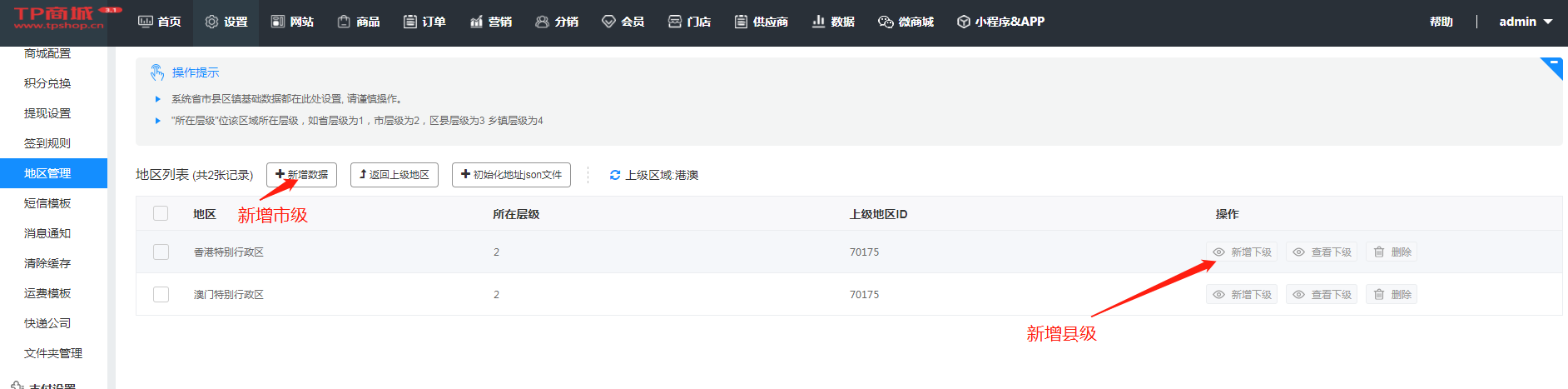Click the 初始化地址json文件 button
This screenshot has height=389, width=1568.
[x=511, y=175]
